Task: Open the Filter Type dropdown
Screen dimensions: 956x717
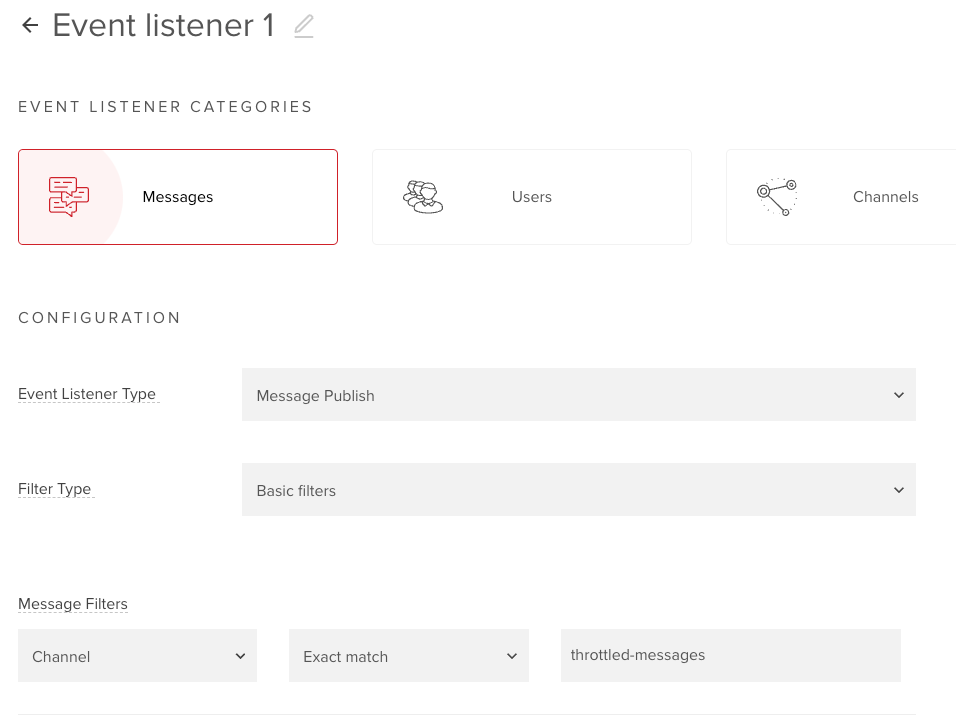Action: point(578,489)
